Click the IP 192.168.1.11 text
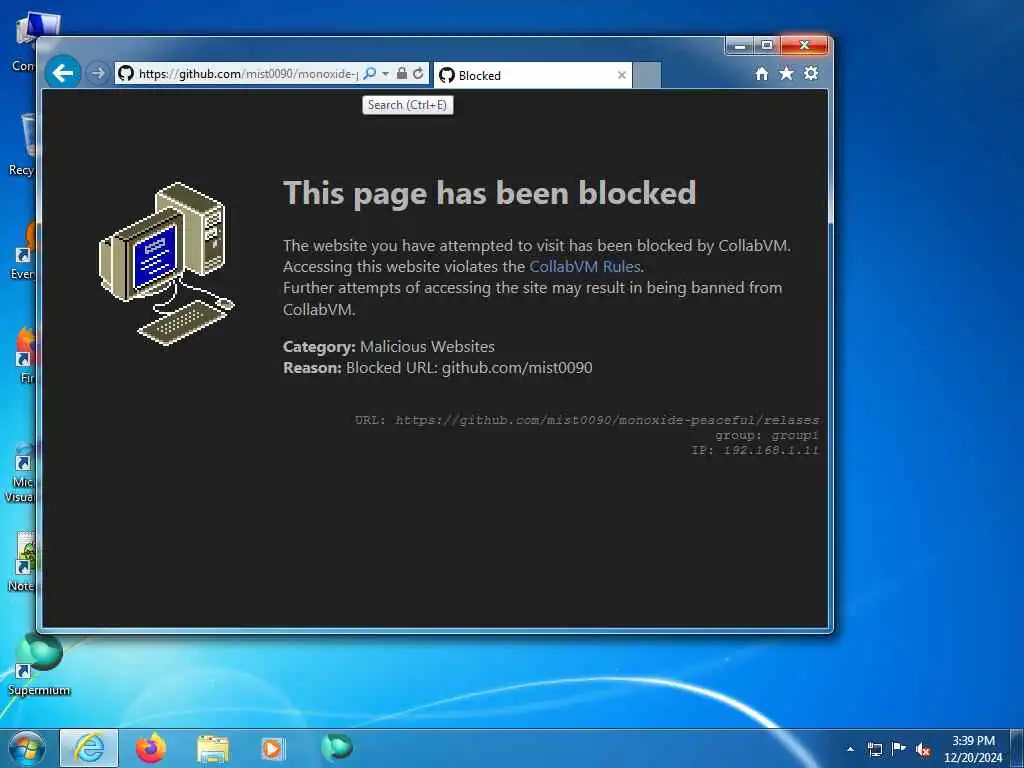Image resolution: width=1024 pixels, height=768 pixels. pos(755,450)
